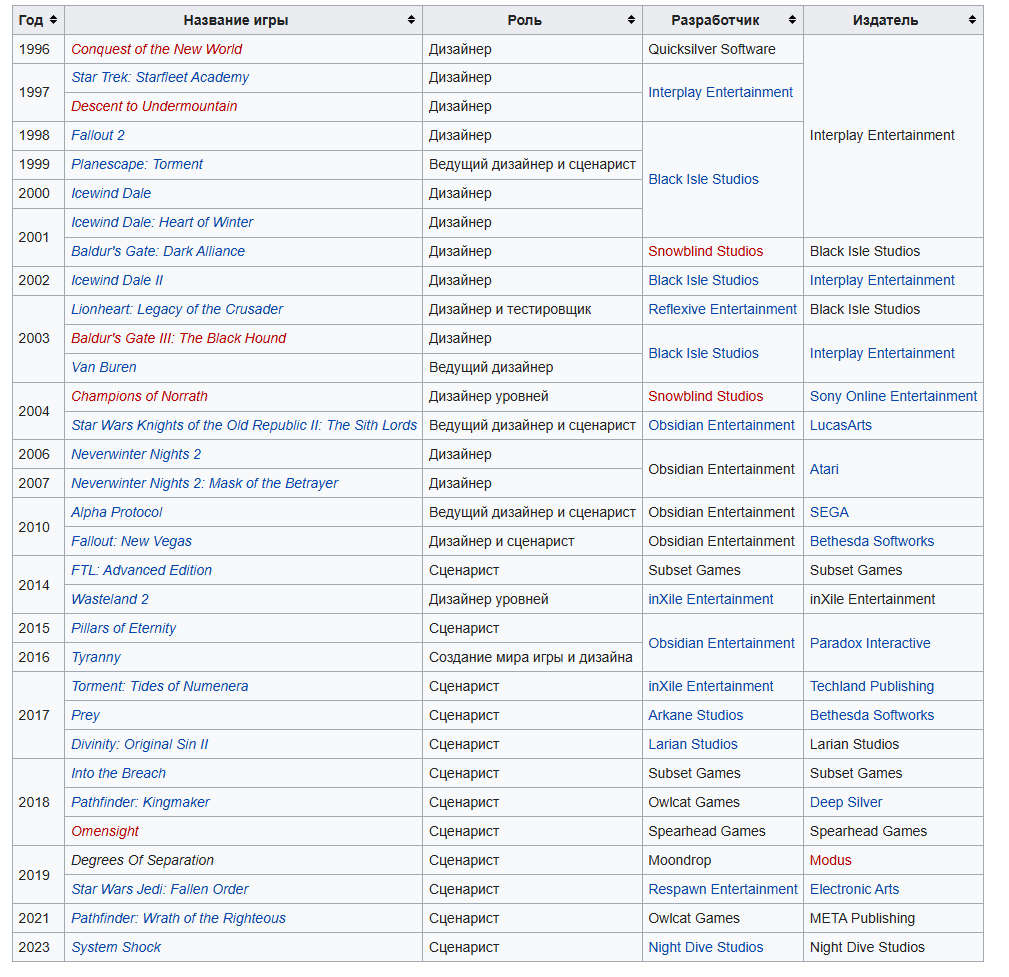The image size is (1009, 977).
Task: Open Baldur's Gate III: The Black Hound
Action: pyautogui.click(x=178, y=338)
